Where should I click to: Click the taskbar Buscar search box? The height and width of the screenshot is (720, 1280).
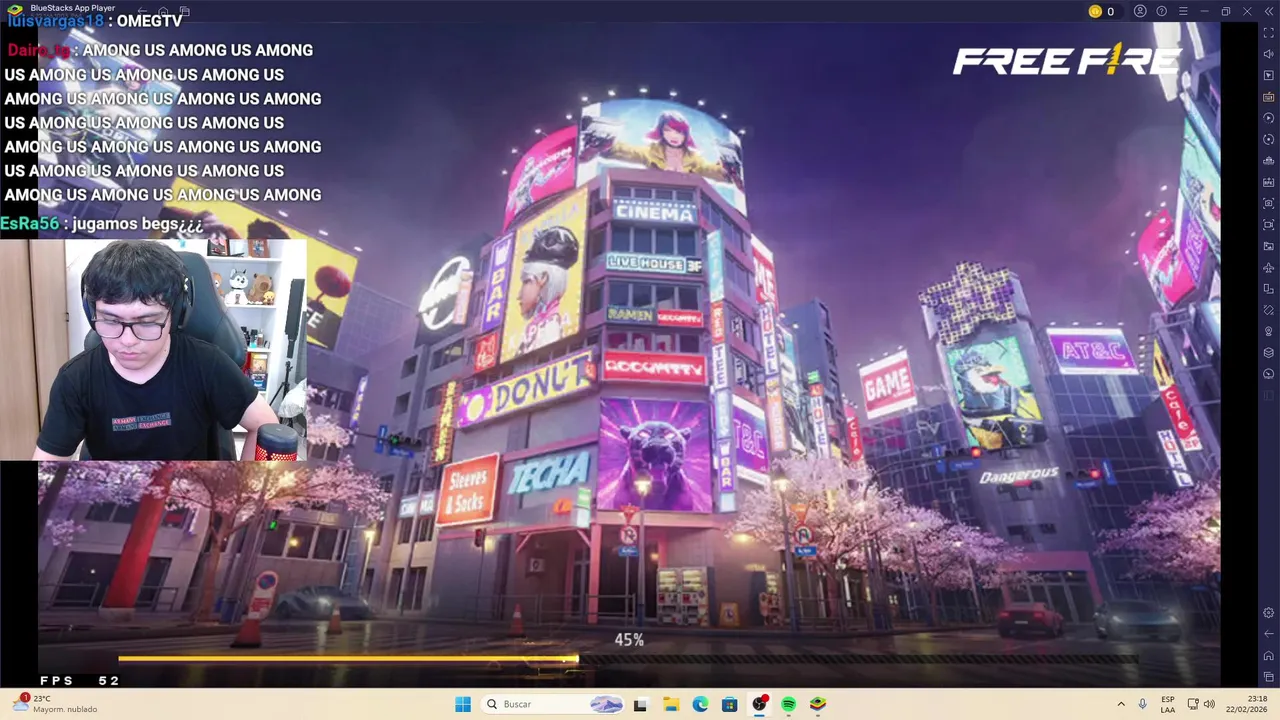[551, 704]
